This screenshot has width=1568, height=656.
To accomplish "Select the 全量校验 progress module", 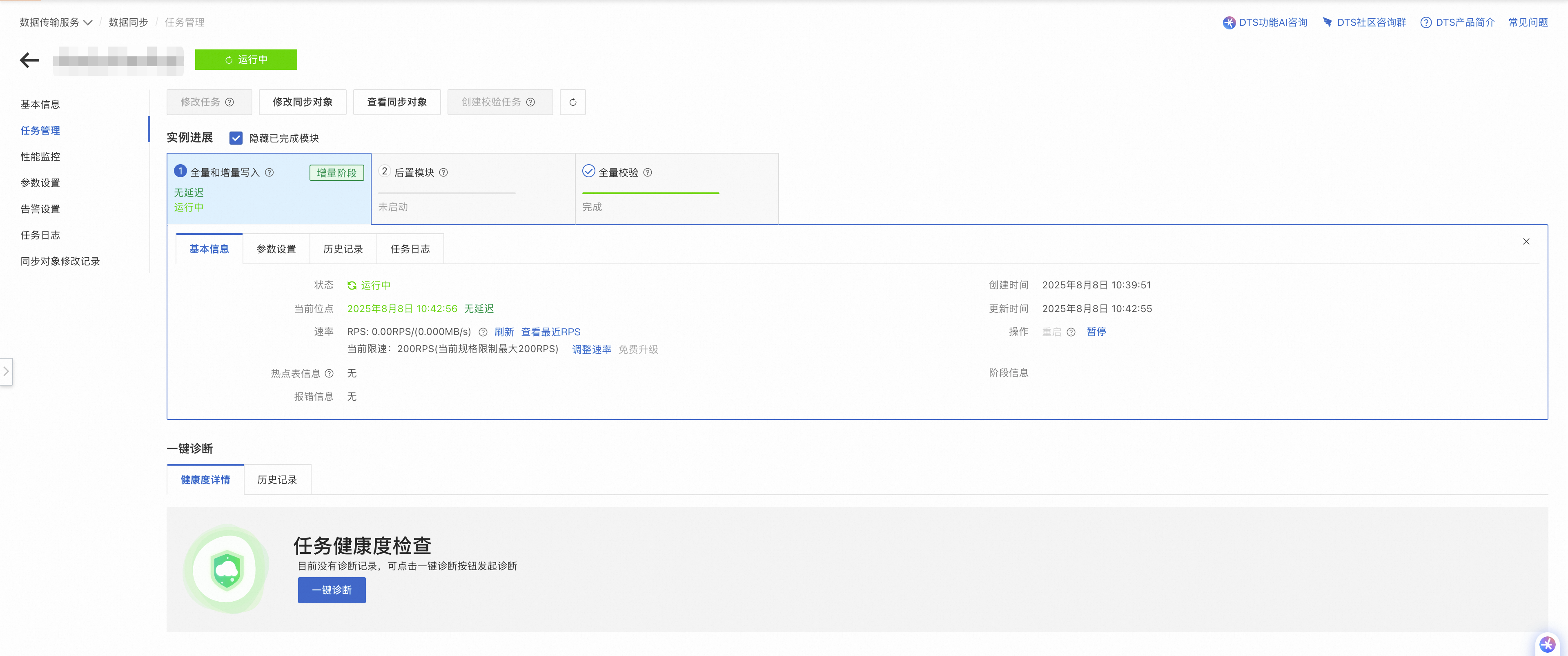I will point(676,189).
